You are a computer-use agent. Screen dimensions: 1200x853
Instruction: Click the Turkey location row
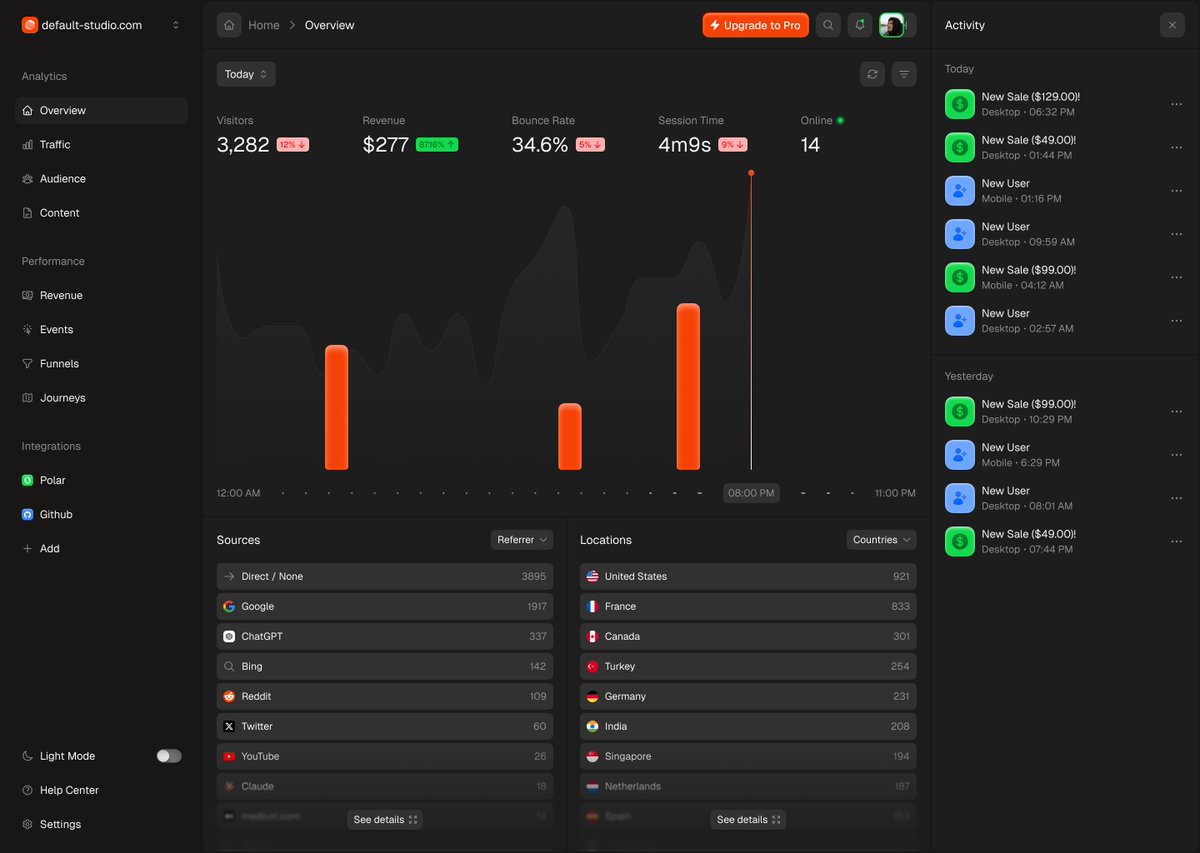coord(748,666)
